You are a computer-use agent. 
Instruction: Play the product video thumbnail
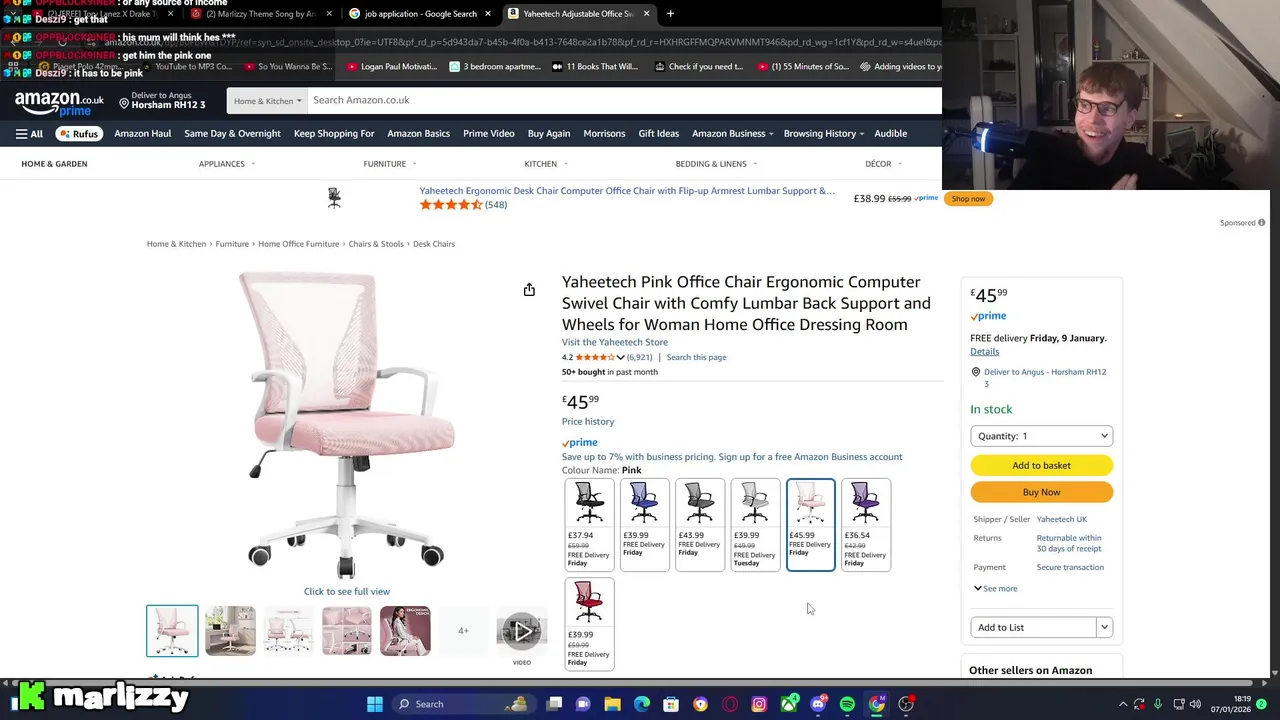pos(522,631)
